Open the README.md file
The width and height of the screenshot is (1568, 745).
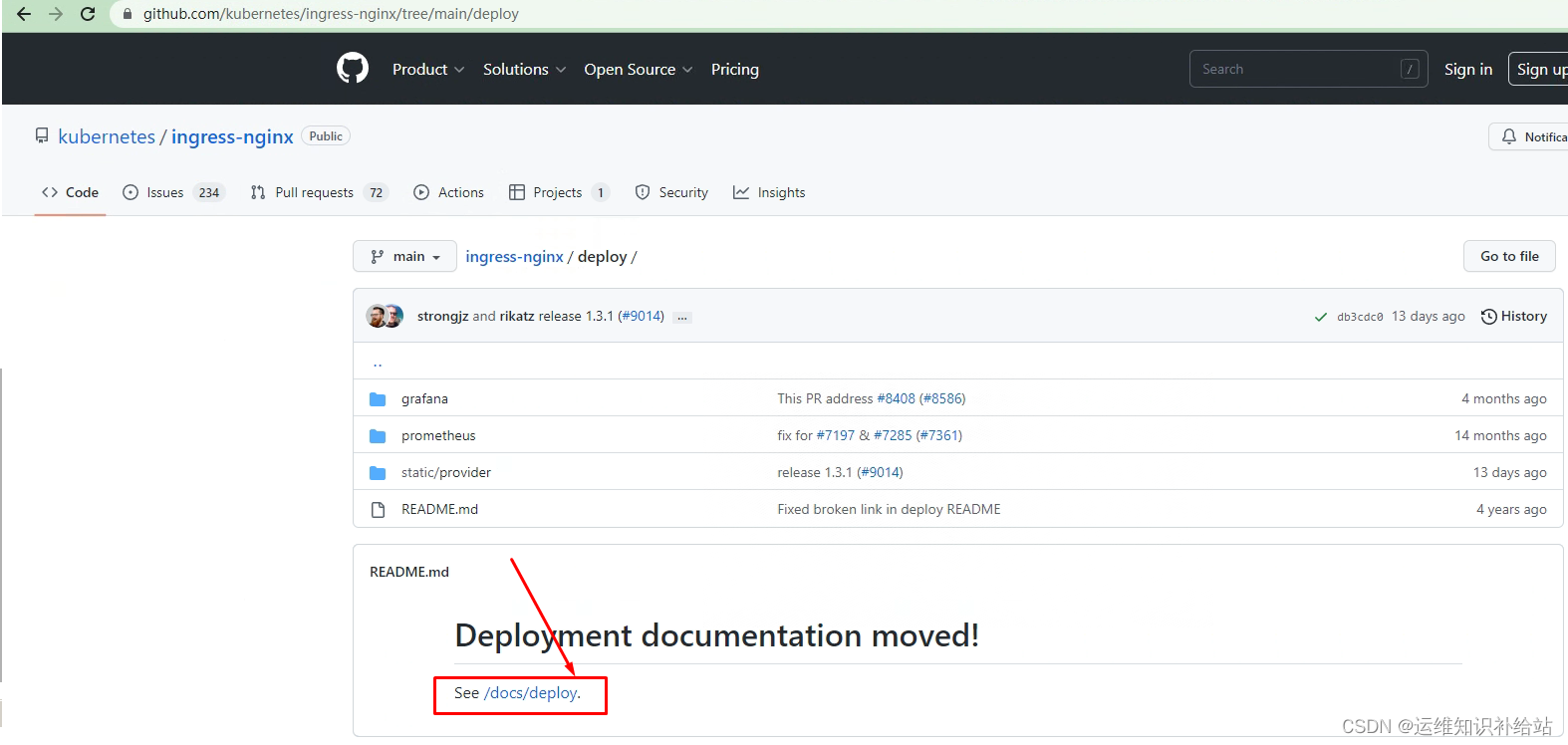(x=439, y=509)
